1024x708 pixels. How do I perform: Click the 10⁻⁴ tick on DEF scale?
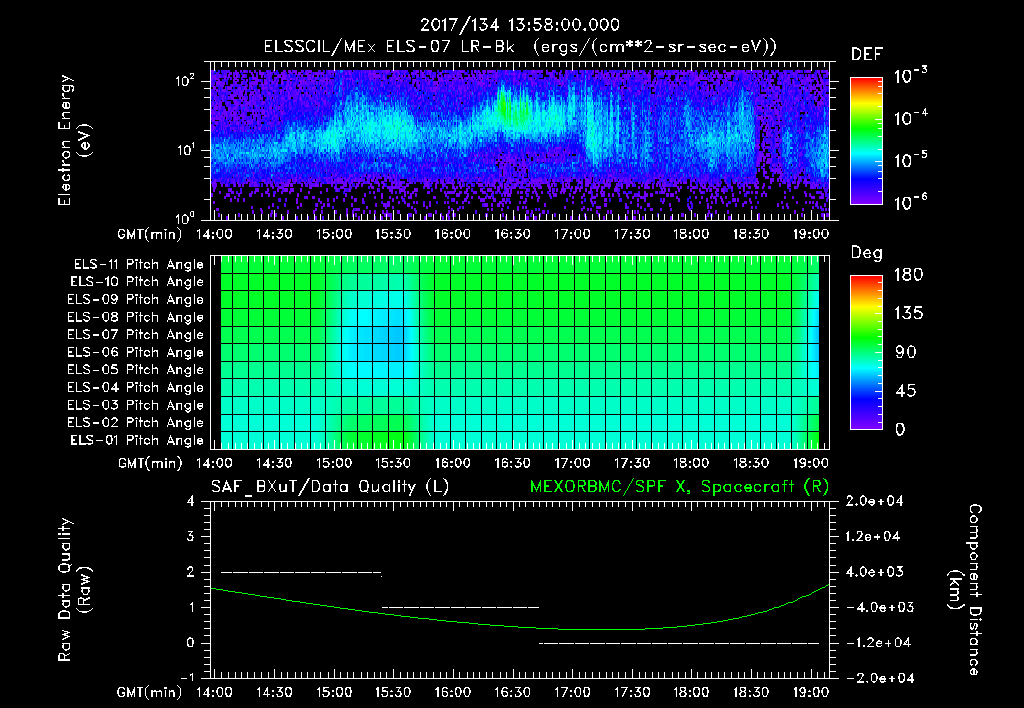point(910,118)
